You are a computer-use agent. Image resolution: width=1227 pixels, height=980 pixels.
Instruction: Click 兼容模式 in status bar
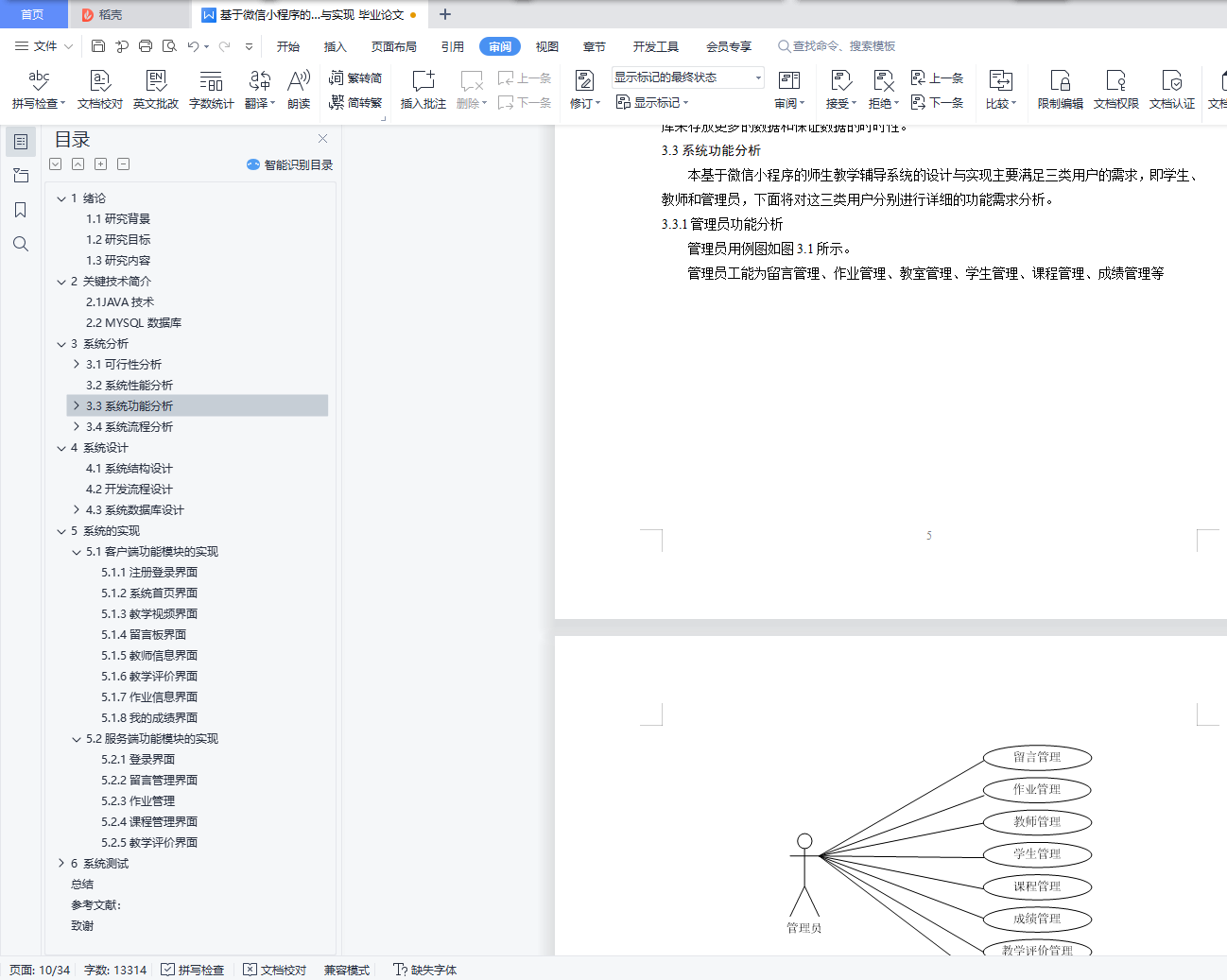coord(347,970)
